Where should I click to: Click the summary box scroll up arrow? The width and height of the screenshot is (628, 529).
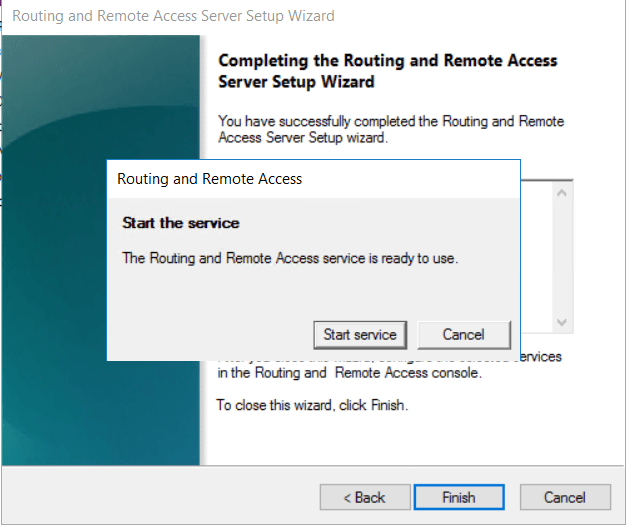[561, 192]
